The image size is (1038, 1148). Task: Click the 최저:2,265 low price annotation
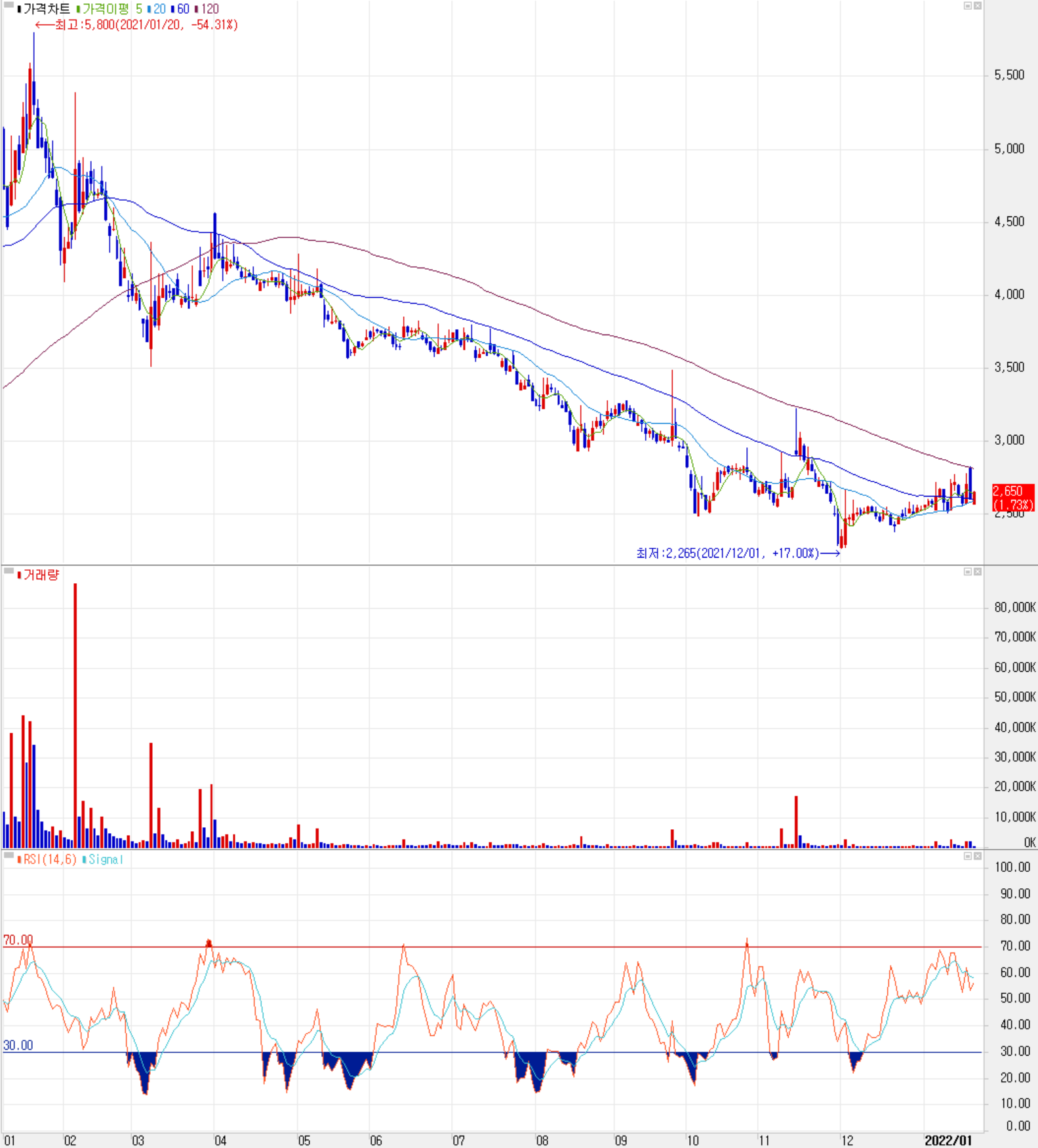click(738, 553)
